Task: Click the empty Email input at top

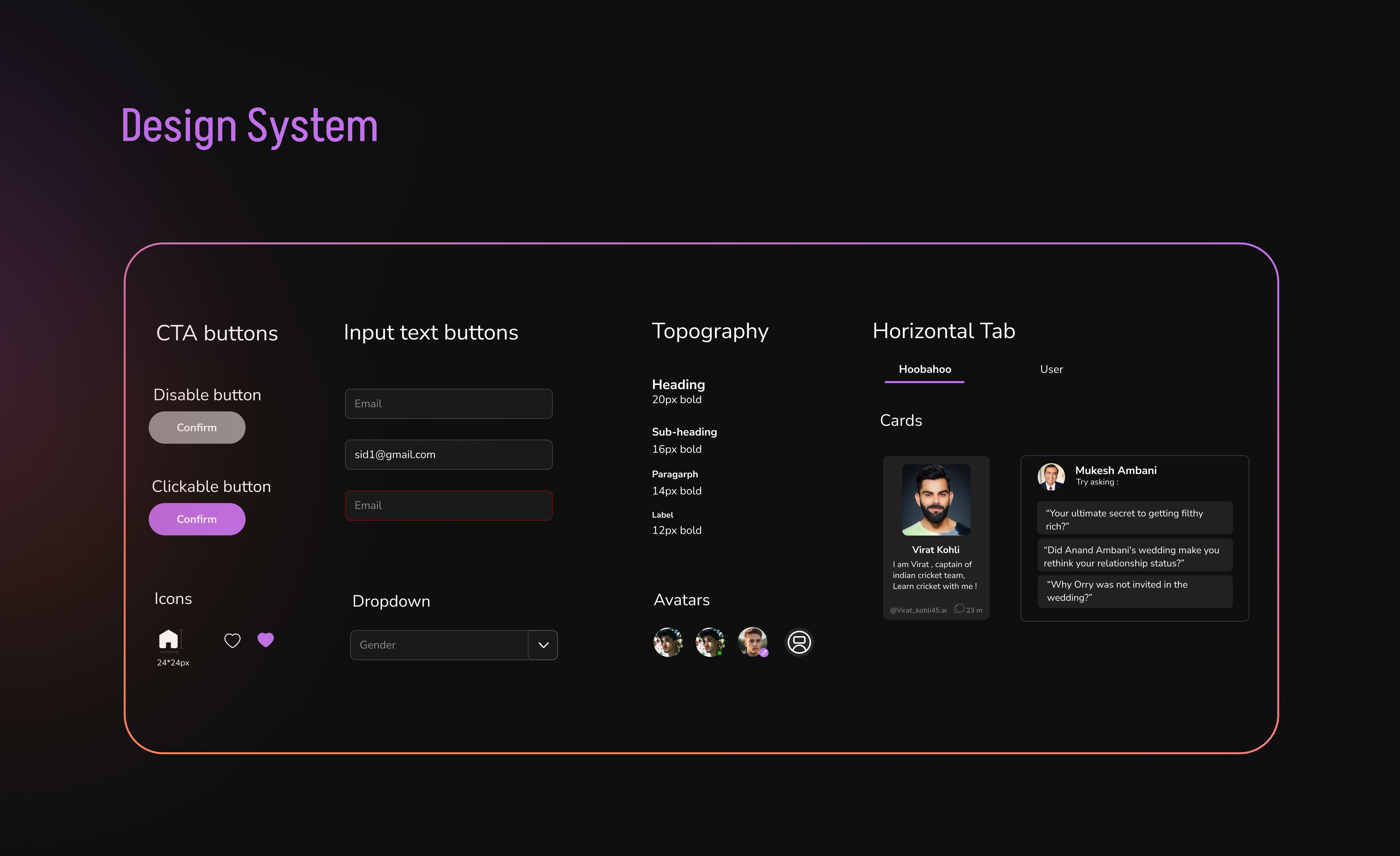Action: click(x=448, y=404)
